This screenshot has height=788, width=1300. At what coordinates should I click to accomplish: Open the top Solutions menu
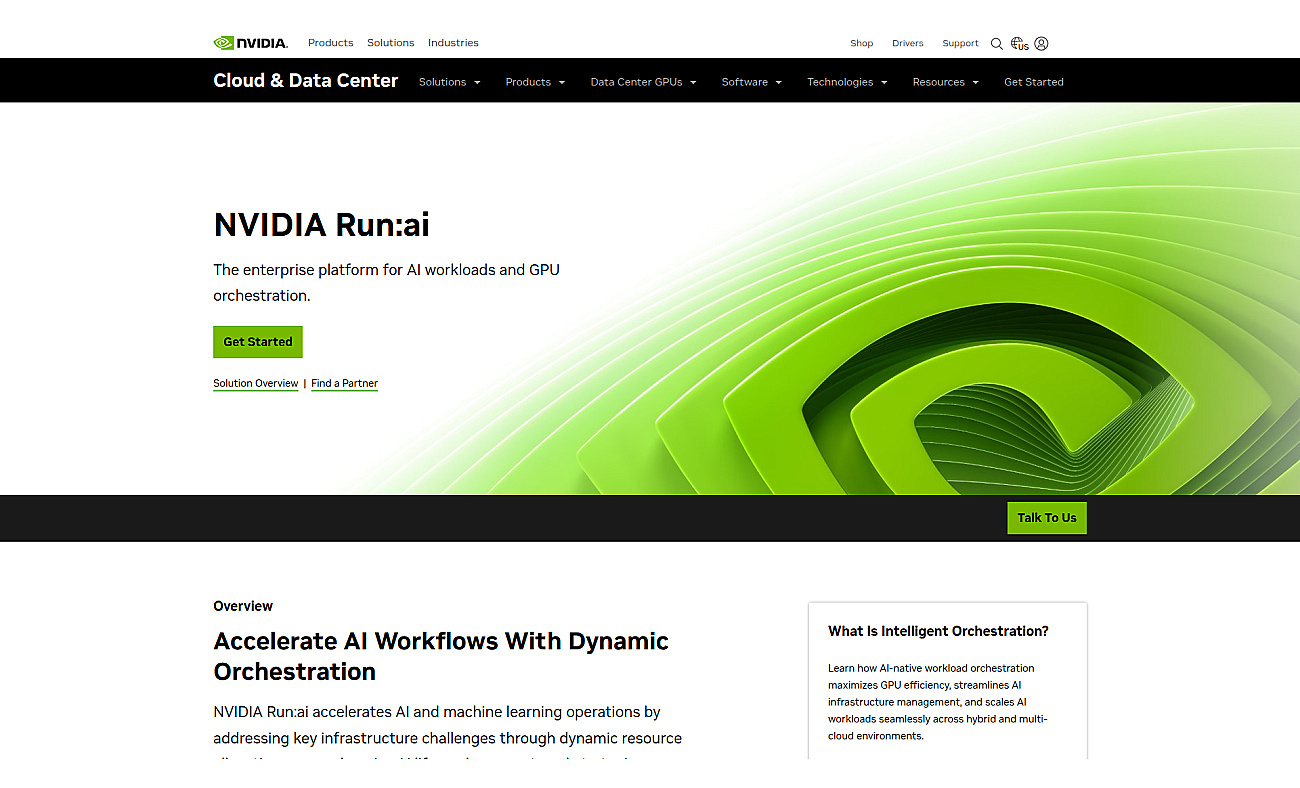point(390,43)
